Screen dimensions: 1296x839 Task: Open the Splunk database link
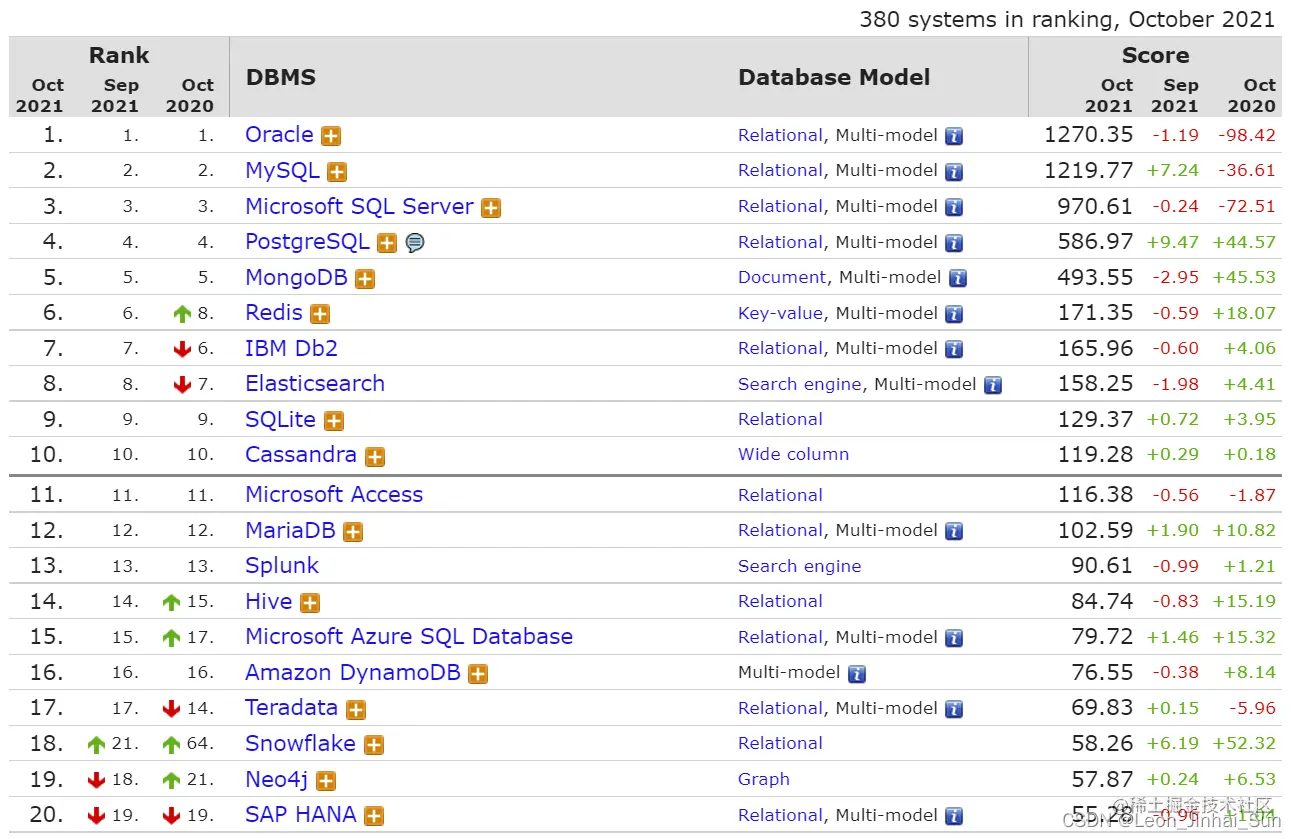(x=282, y=565)
